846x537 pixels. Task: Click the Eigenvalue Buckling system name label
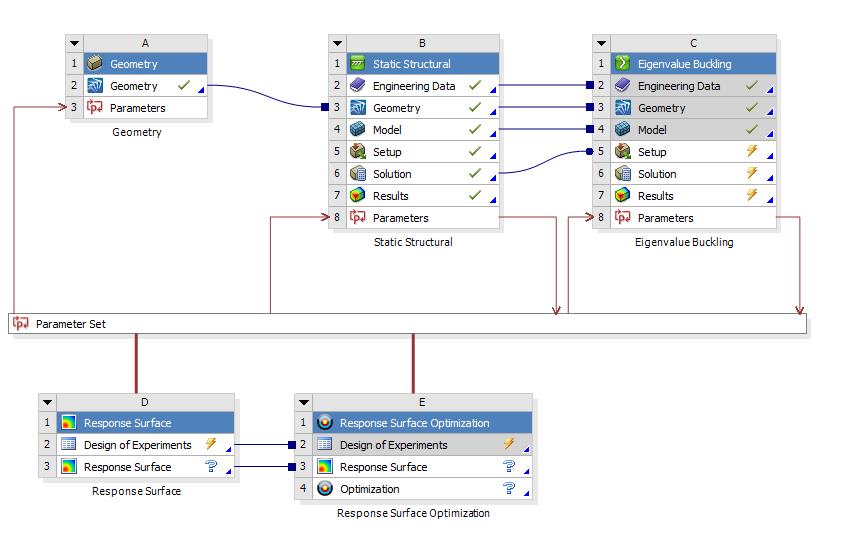tap(684, 242)
